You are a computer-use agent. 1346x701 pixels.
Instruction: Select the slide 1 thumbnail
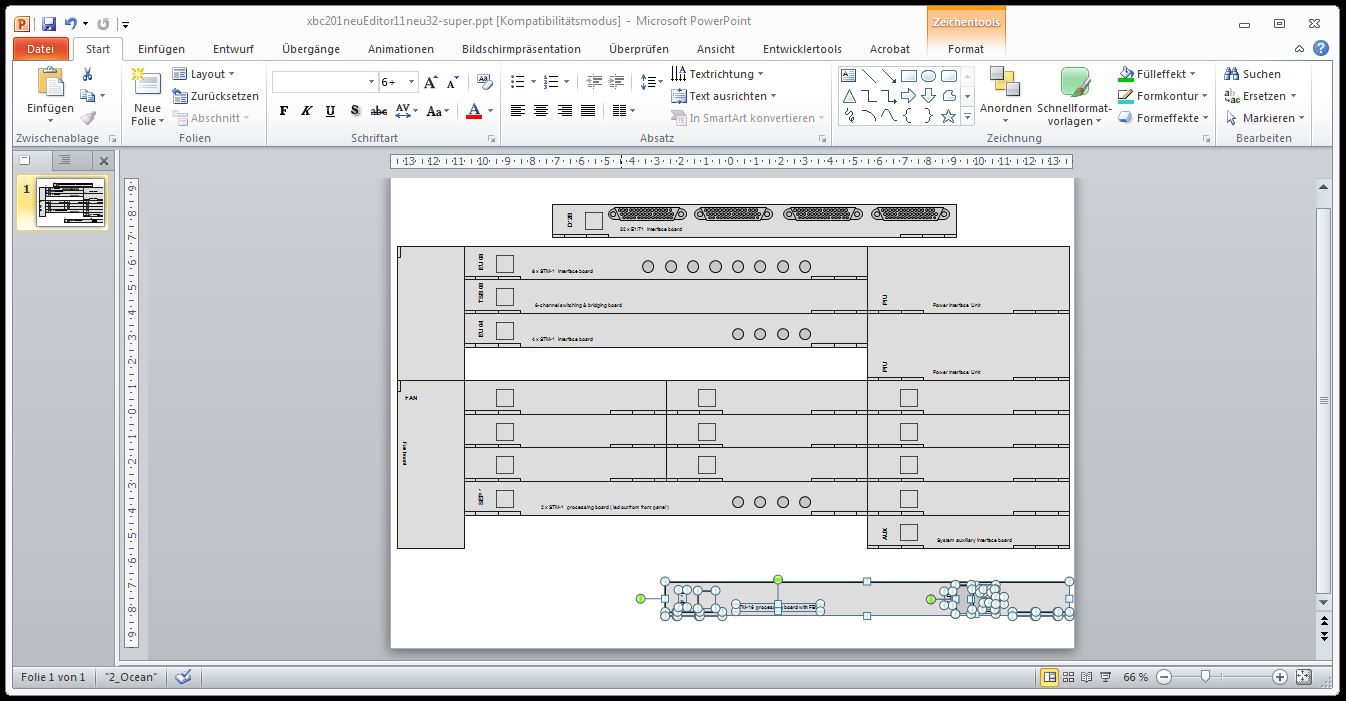tap(71, 203)
